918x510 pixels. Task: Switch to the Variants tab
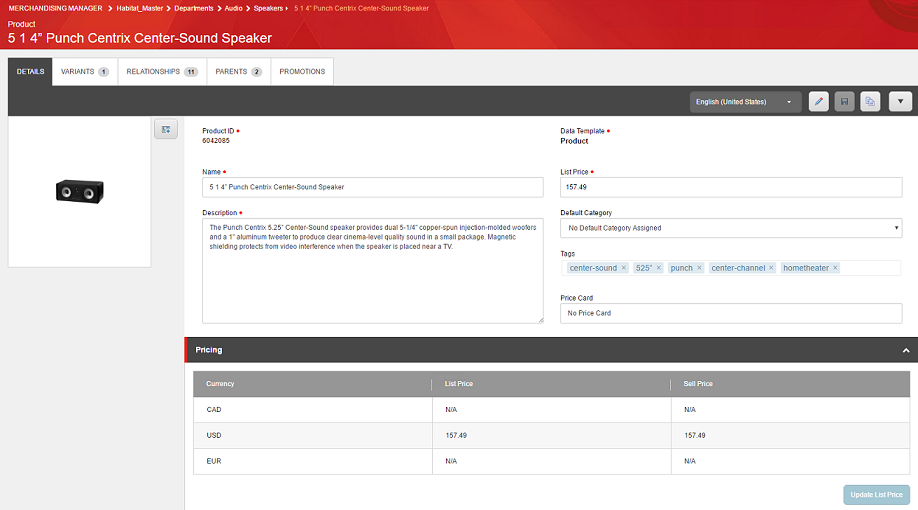tap(84, 72)
